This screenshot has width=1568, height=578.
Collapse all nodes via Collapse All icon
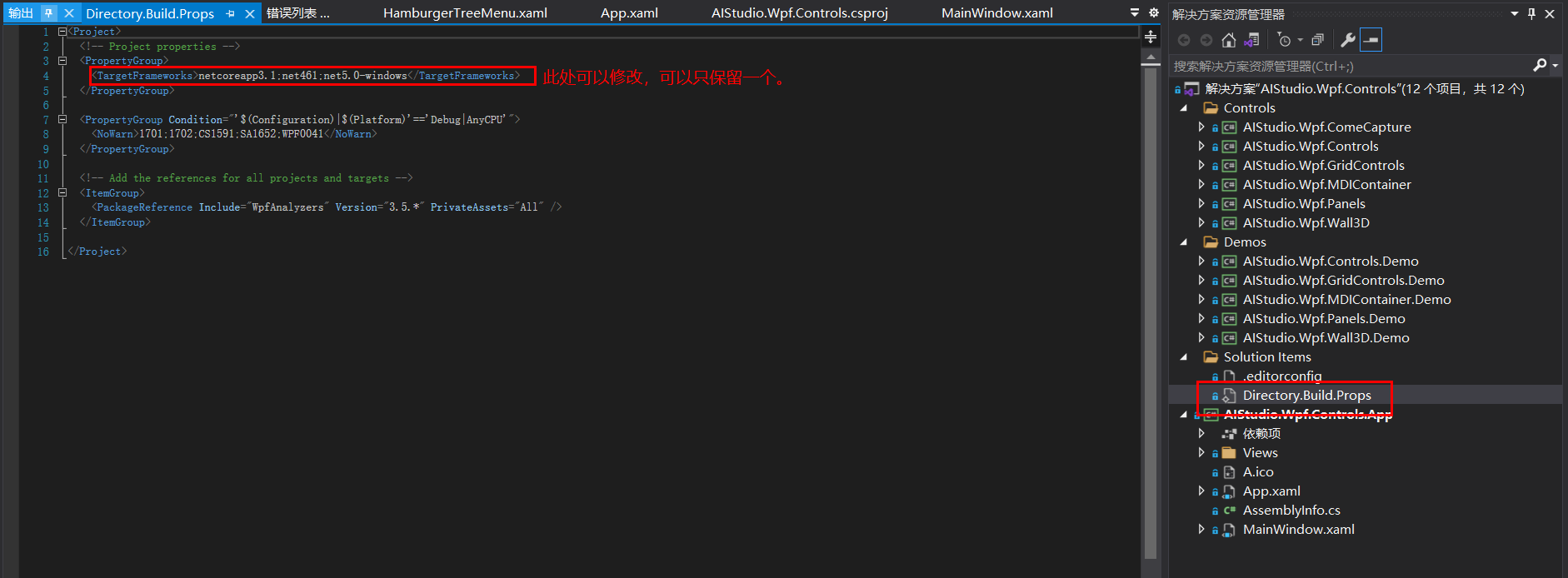[x=1317, y=40]
